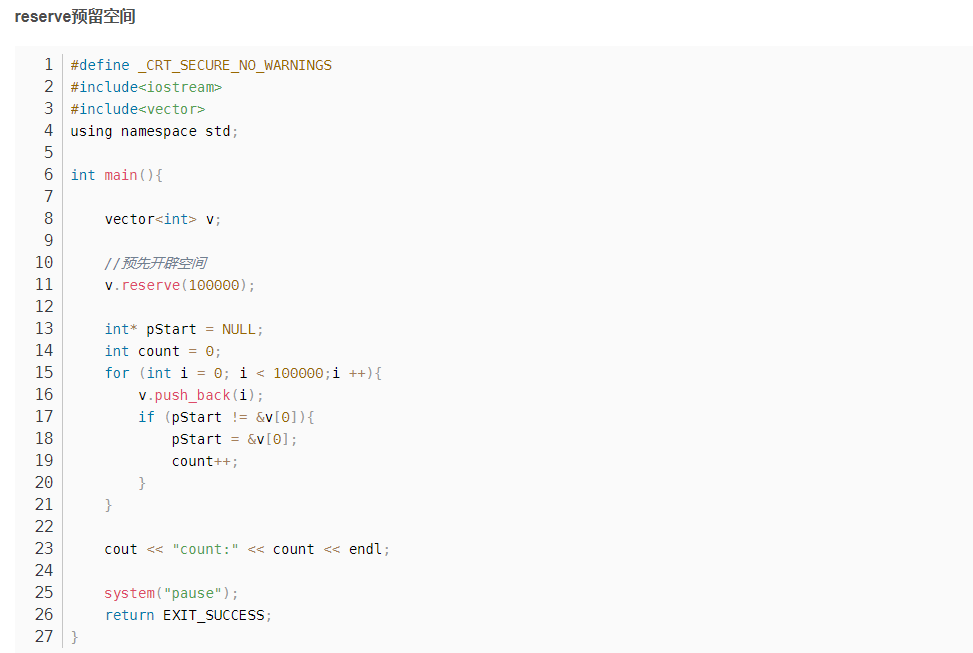This screenshot has width=973, height=653.
Task: Click the "vector<int> v;" declaration
Action: coord(163,219)
